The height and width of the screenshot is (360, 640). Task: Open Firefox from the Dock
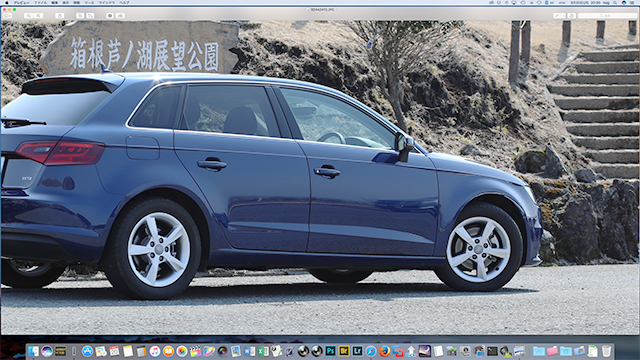(x=384, y=351)
